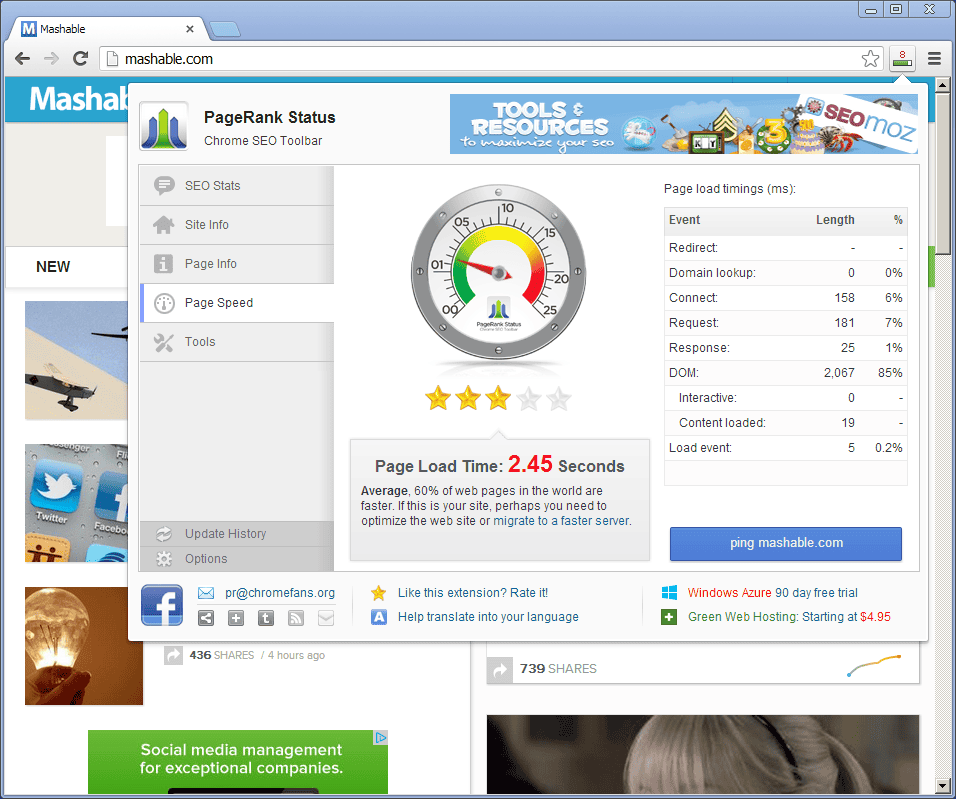Click the 'Length' column header

tap(835, 220)
